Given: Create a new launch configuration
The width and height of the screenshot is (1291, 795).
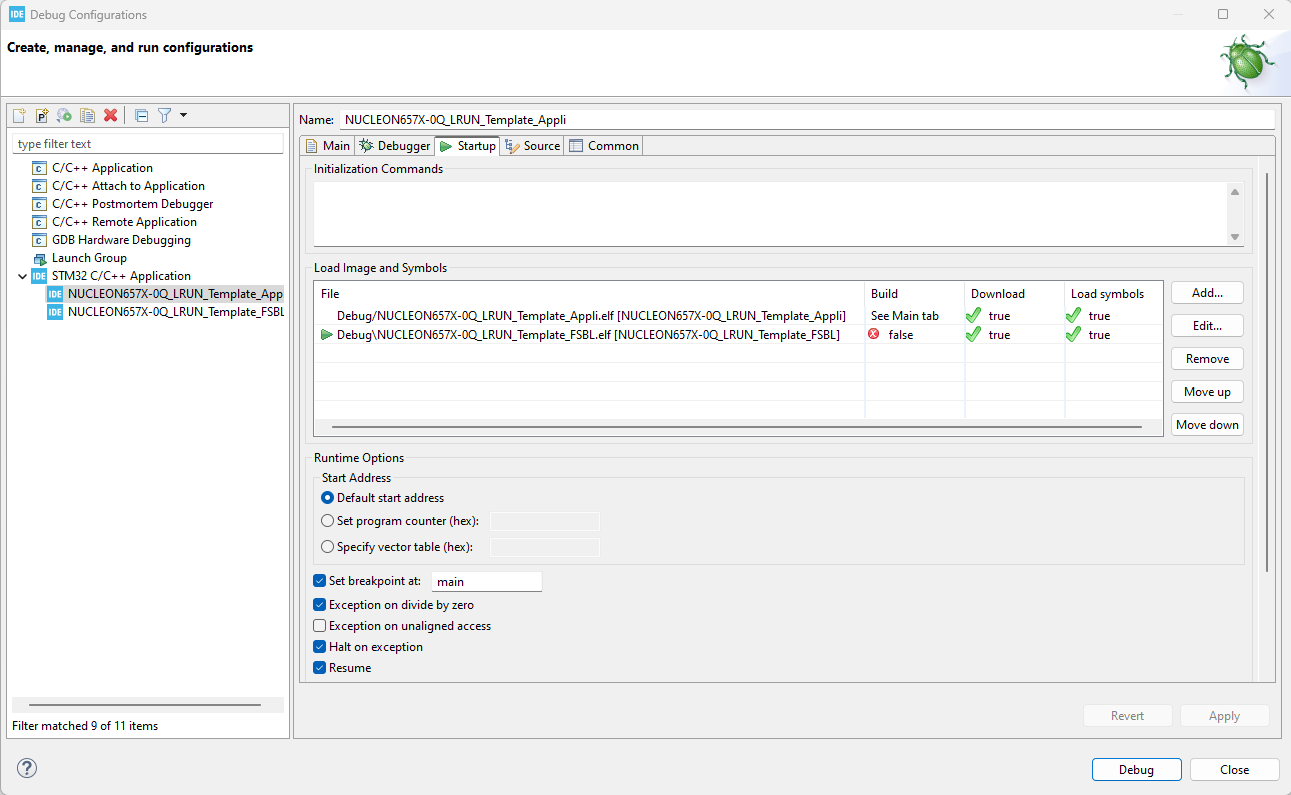Looking at the screenshot, I should (18, 115).
